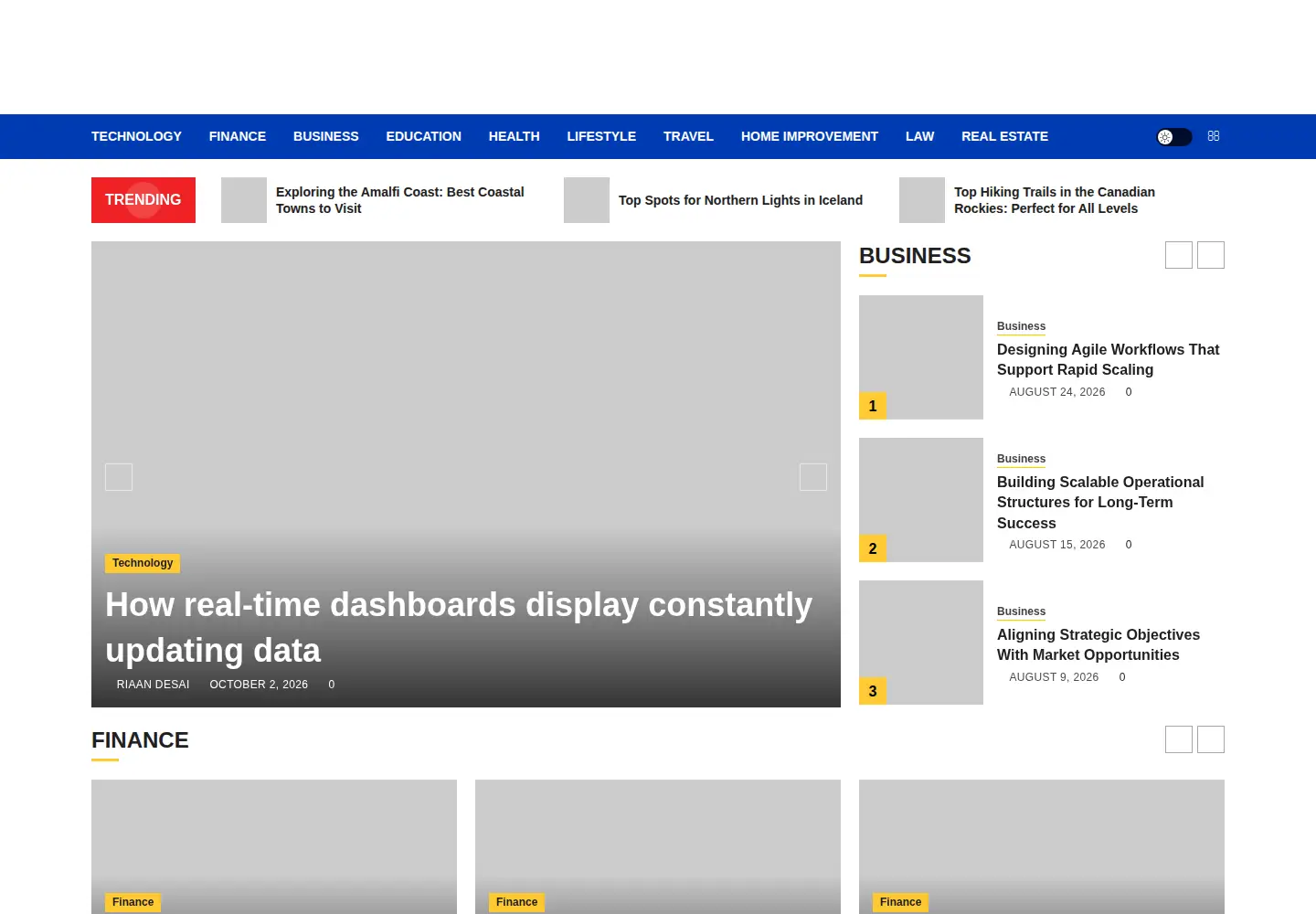1316x914 pixels.
Task: Go to the Education category
Action: click(424, 136)
